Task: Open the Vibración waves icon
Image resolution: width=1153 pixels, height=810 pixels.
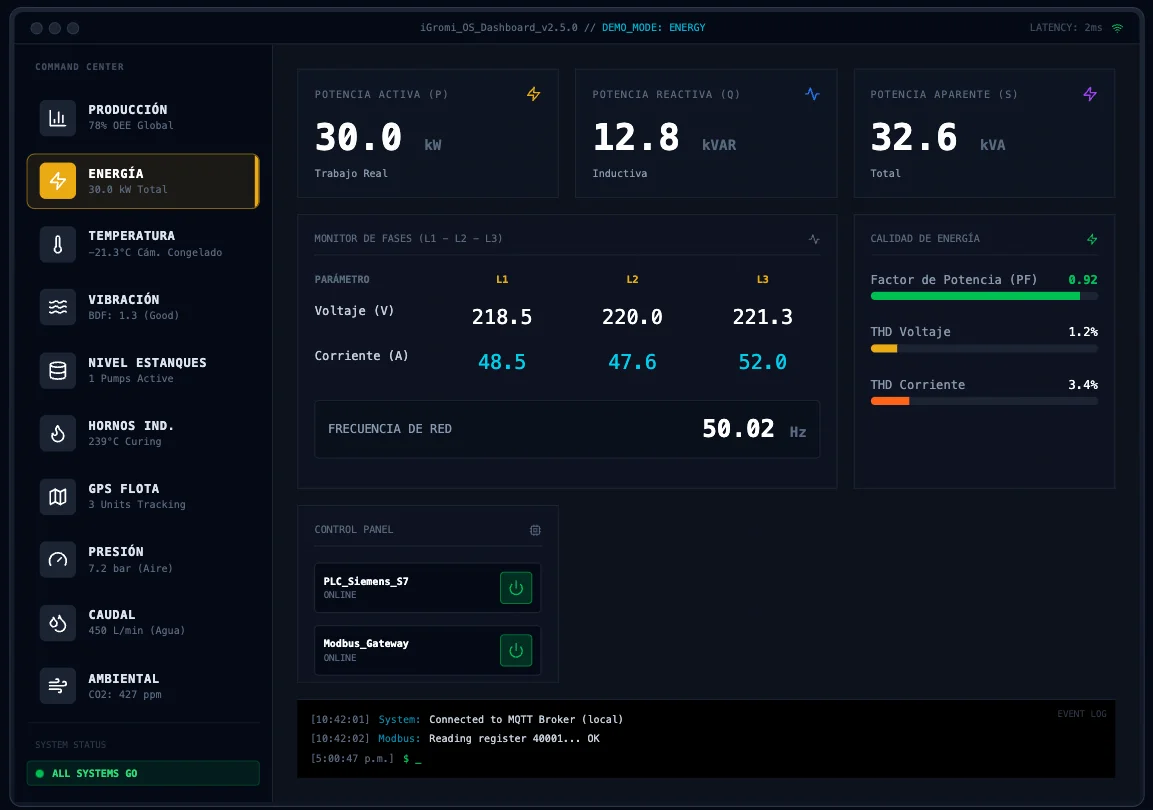Action: 57,307
